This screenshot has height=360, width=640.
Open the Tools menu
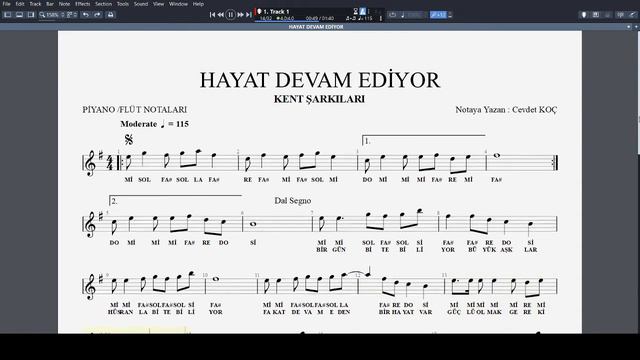point(122,4)
